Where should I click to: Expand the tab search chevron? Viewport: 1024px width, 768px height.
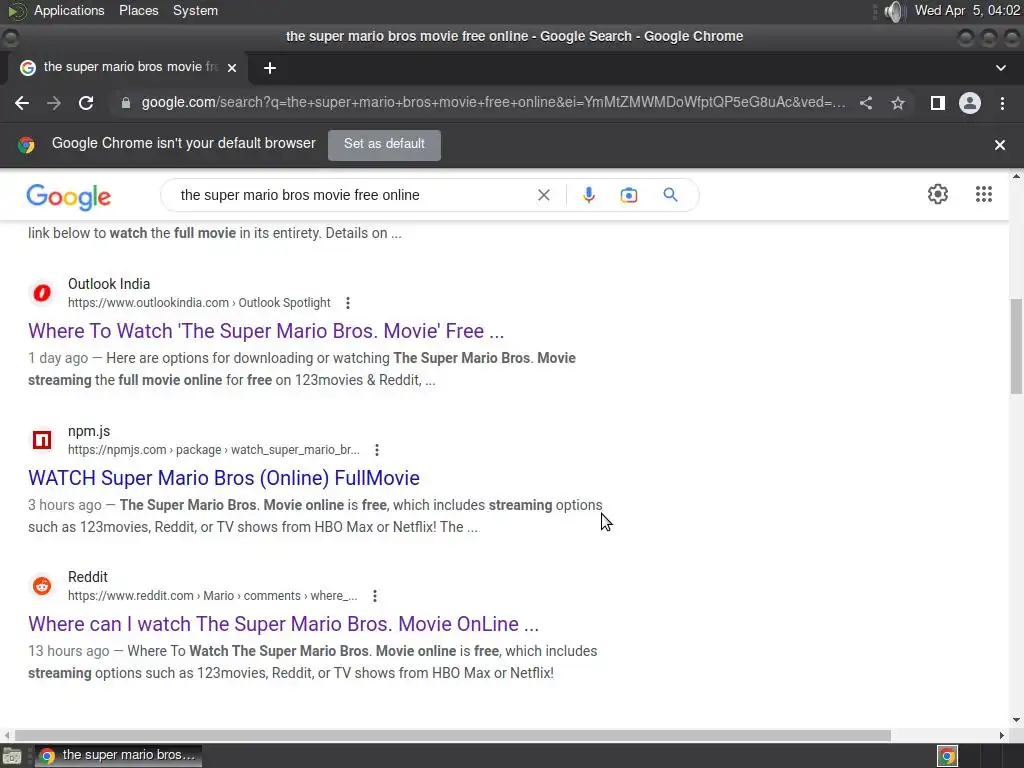coord(1000,68)
